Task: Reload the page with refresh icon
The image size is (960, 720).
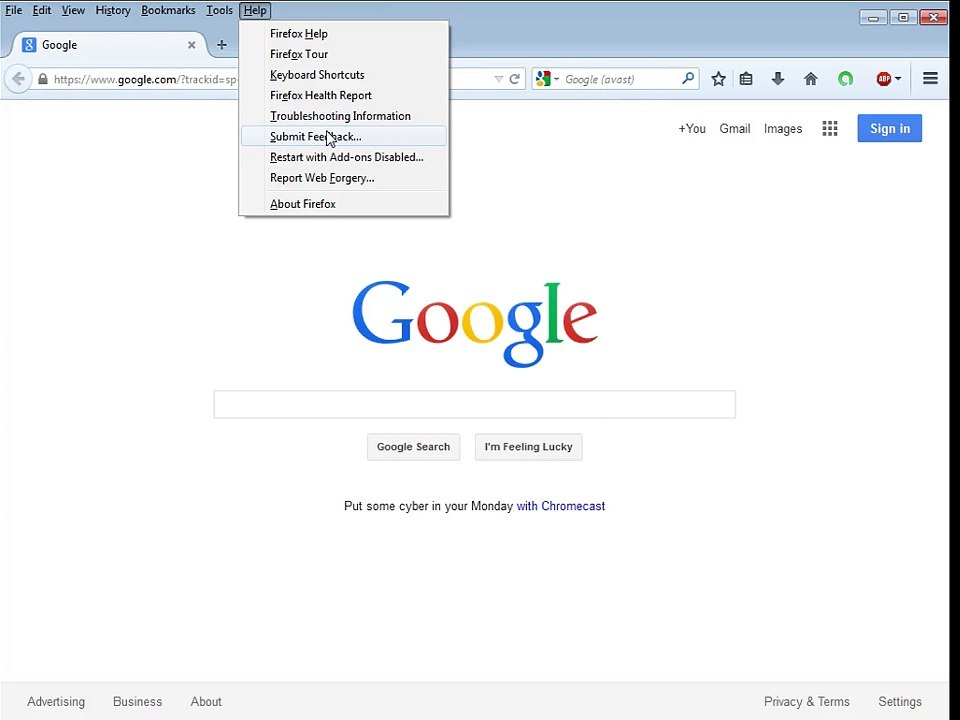Action: point(515,79)
